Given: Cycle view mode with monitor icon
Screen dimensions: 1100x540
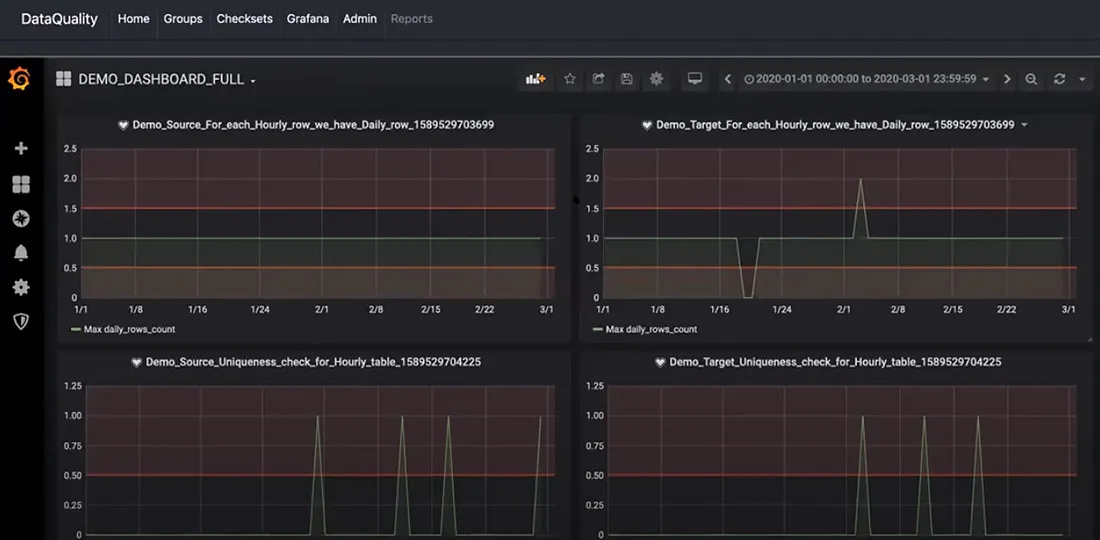Looking at the screenshot, I should (x=694, y=79).
